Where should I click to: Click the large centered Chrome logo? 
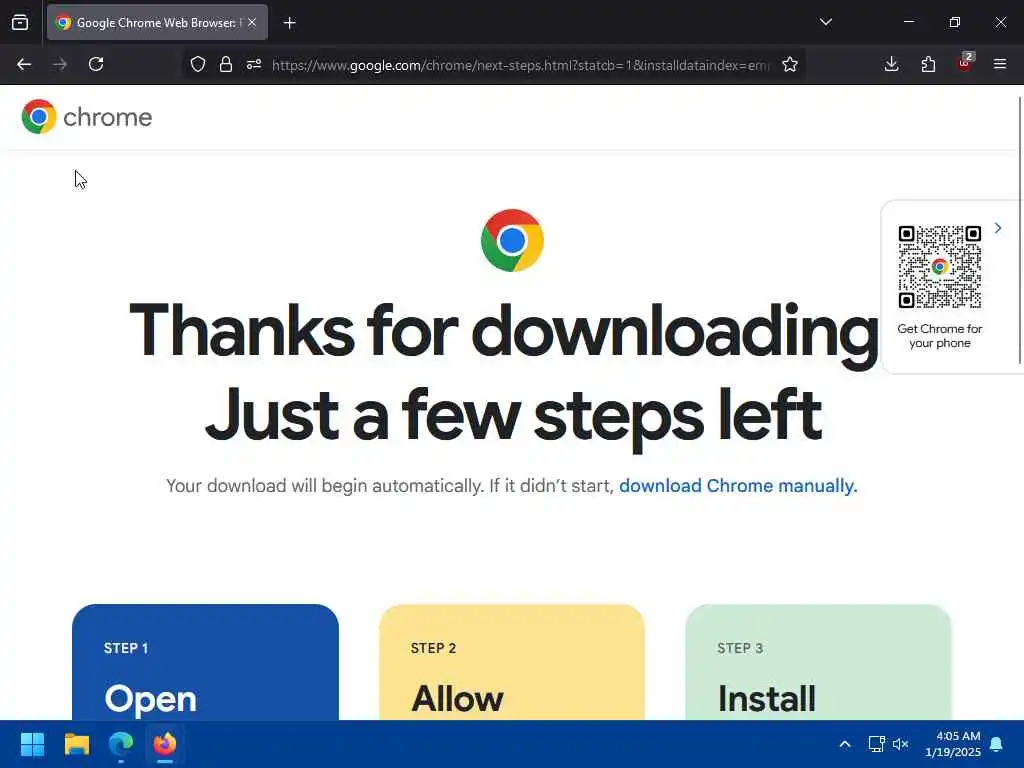(512, 240)
